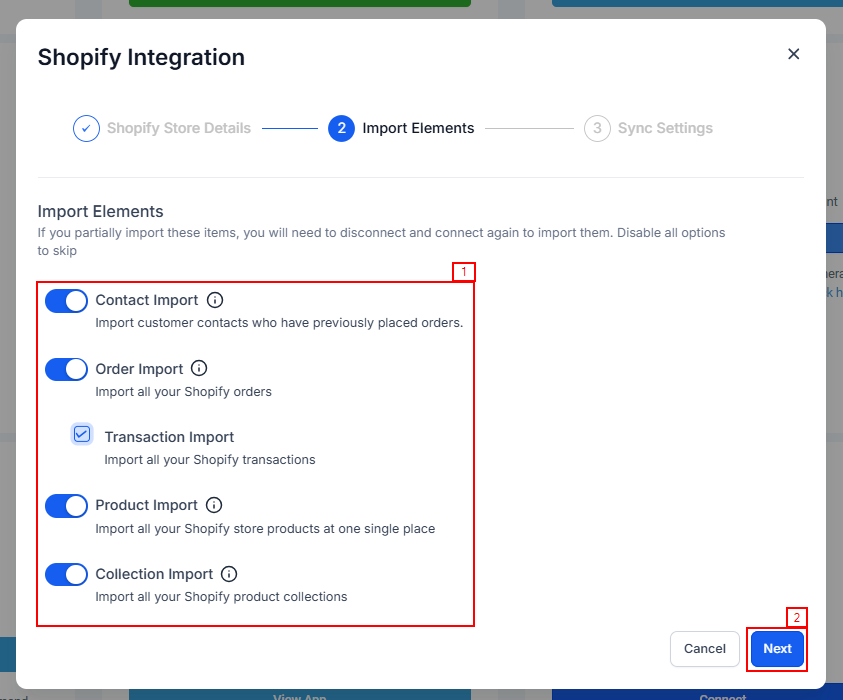Jump to the Sync Settings step

click(665, 128)
